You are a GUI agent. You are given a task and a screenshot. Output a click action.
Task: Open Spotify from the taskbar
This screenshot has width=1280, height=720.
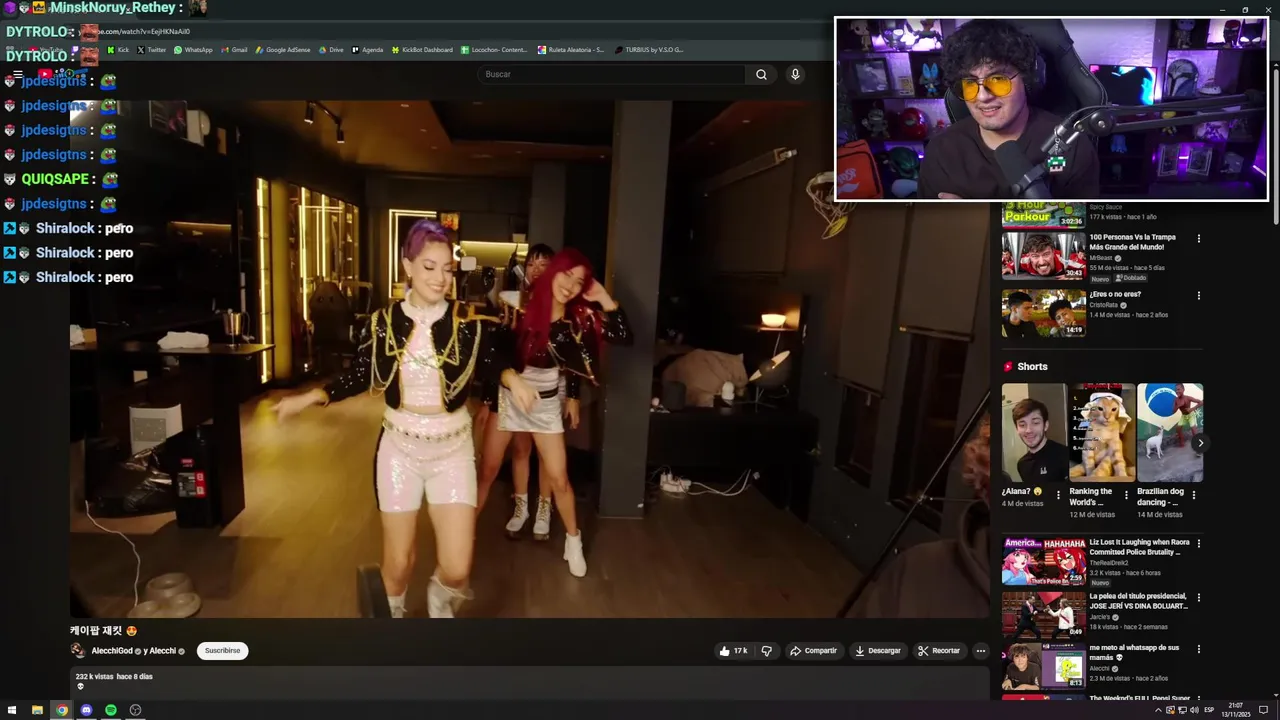111,710
